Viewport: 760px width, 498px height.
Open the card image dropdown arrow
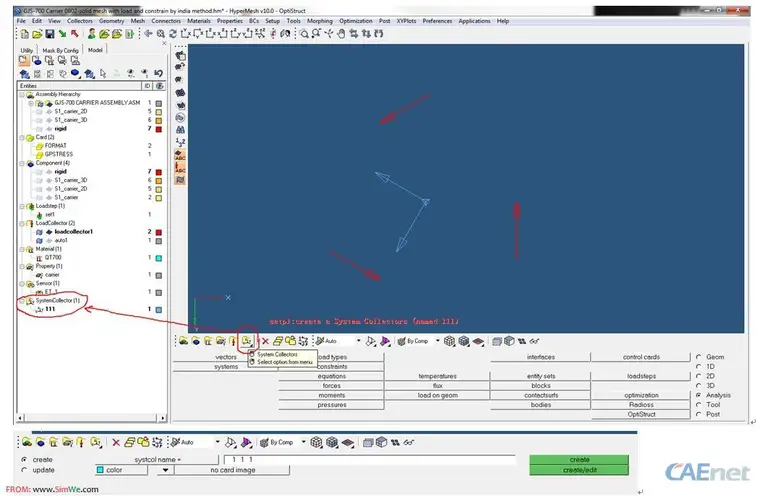coord(165,470)
